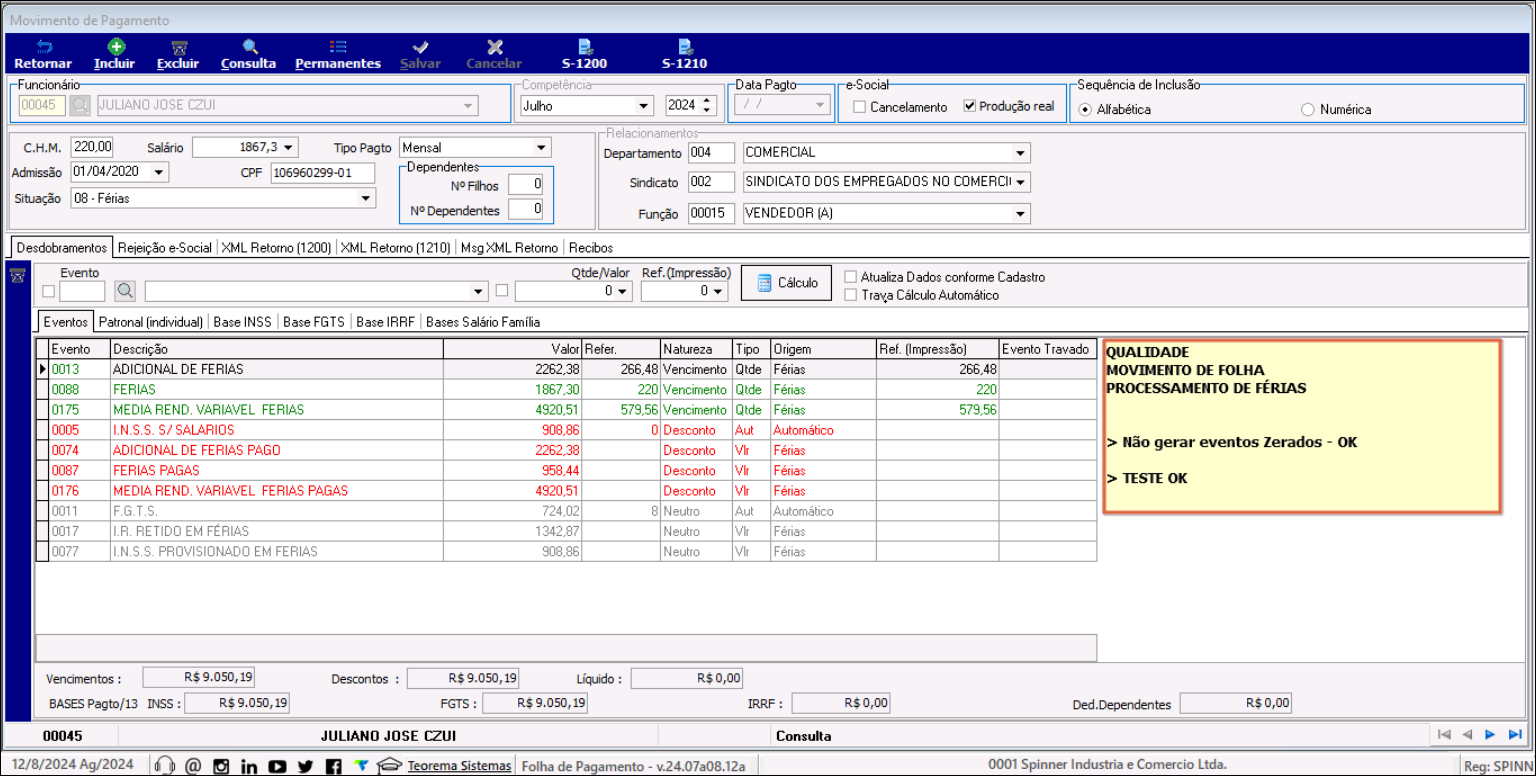Expand the Departamento COMERCIAL dropdown
Screen dimensions: 1536x776
click(1020, 153)
